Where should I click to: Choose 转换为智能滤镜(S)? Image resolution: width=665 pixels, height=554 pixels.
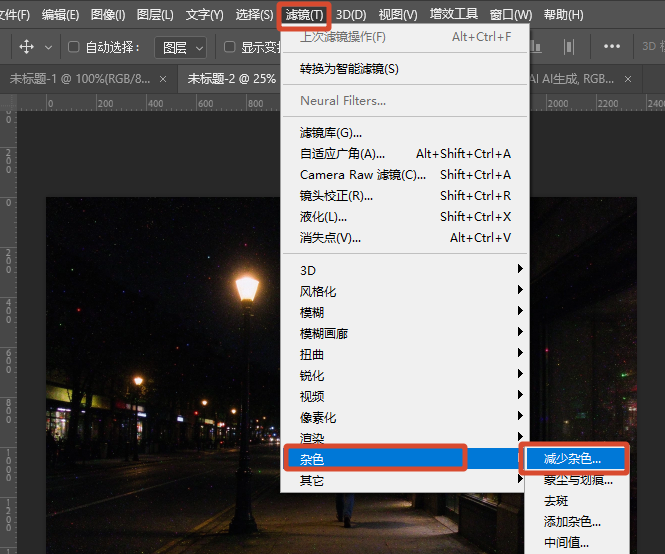click(x=405, y=69)
